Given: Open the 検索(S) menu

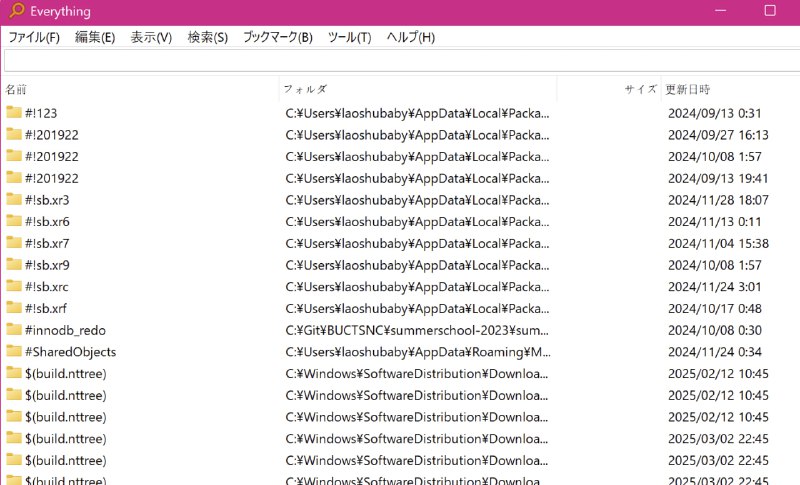Looking at the screenshot, I should (208, 37).
